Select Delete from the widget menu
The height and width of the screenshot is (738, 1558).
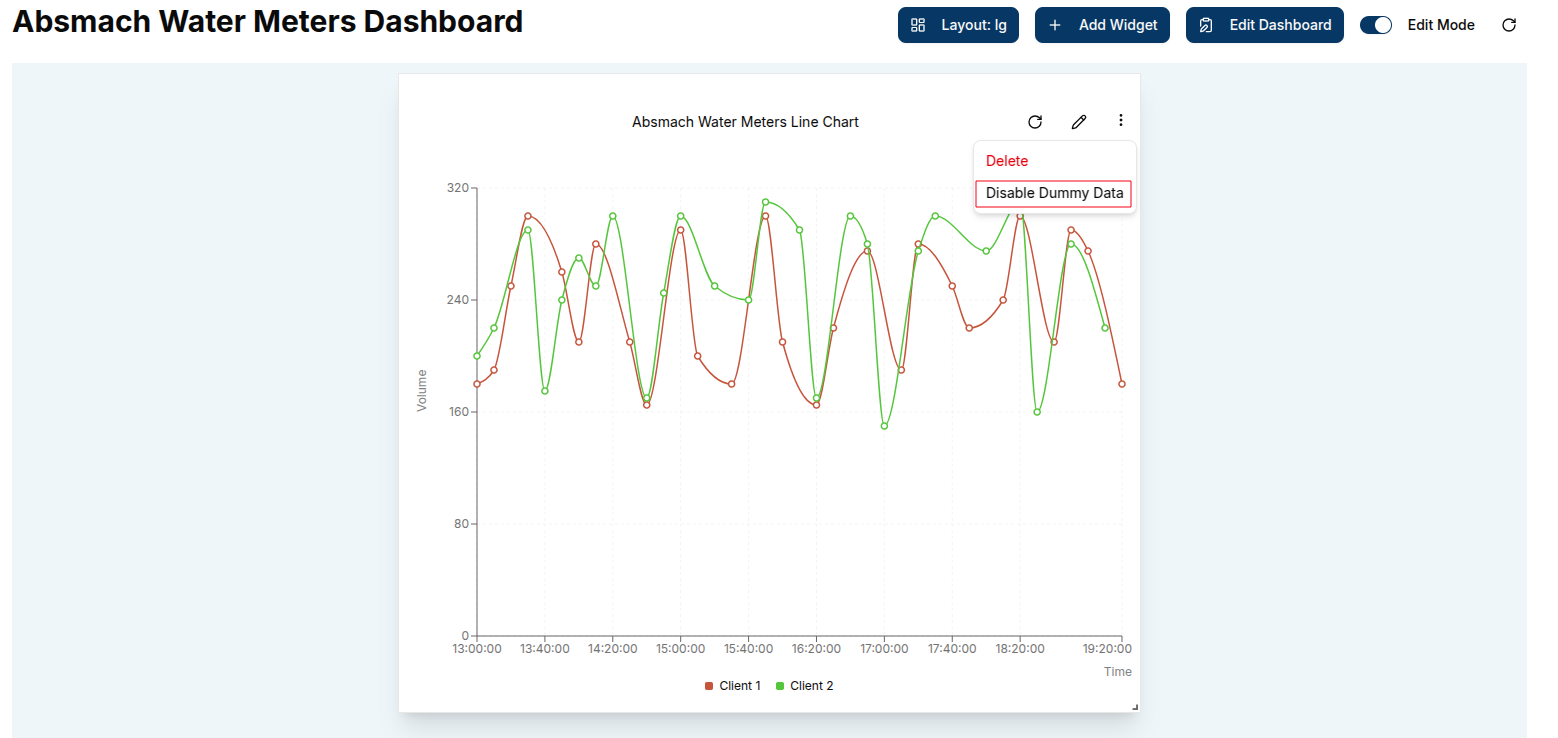tap(1007, 161)
